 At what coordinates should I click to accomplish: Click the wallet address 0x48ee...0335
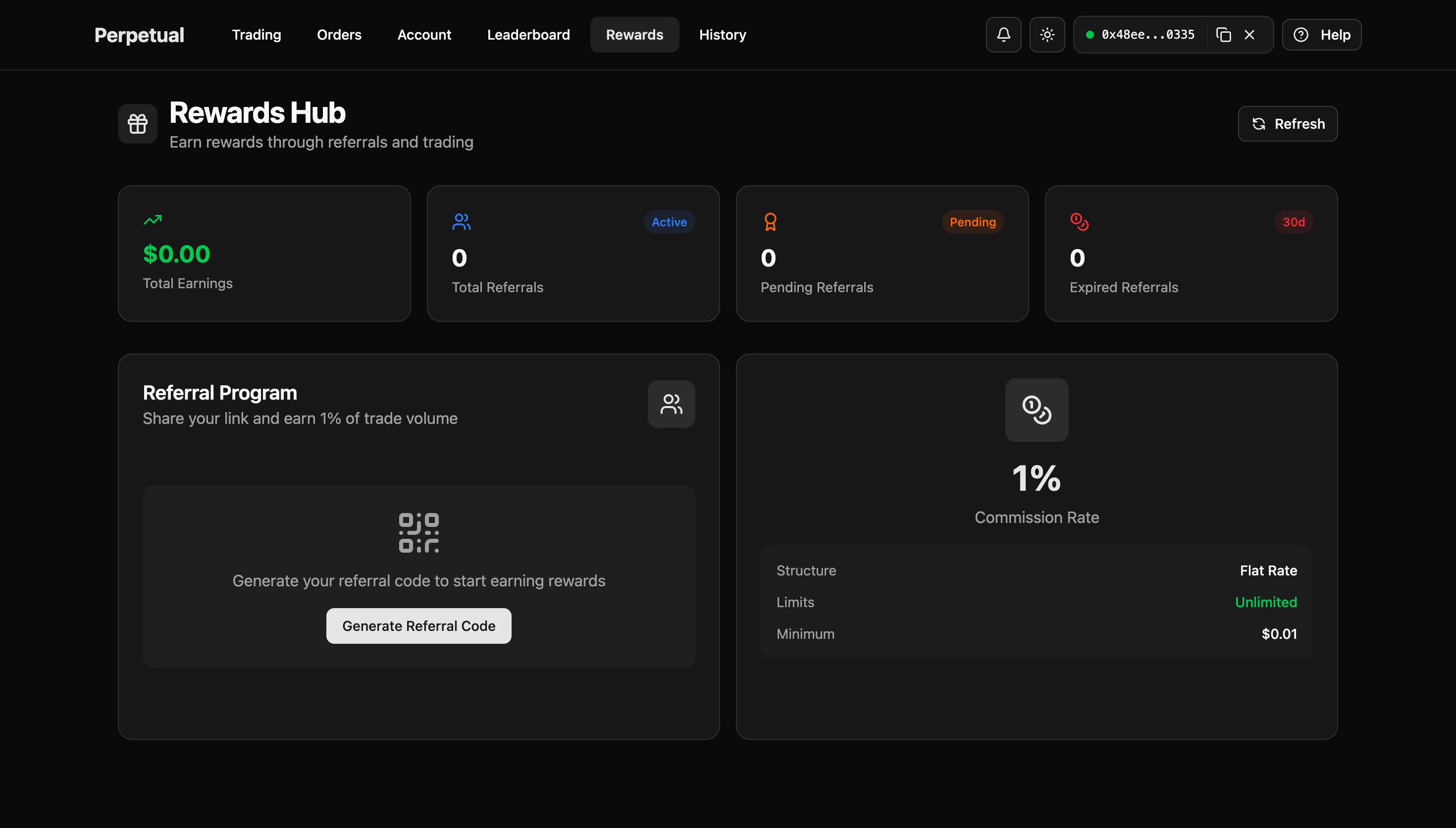[x=1147, y=35]
